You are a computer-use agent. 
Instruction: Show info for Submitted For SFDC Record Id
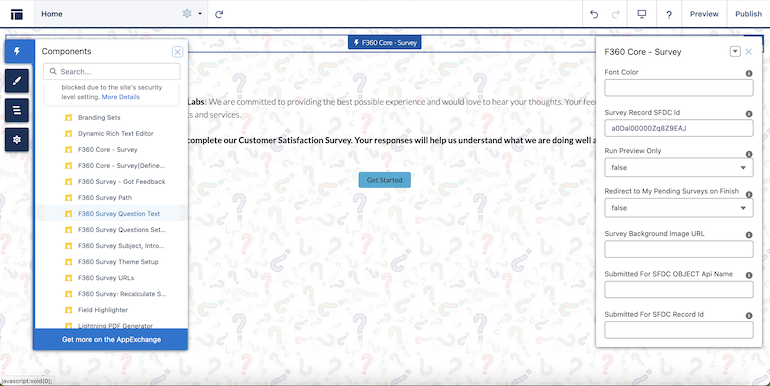(x=749, y=316)
